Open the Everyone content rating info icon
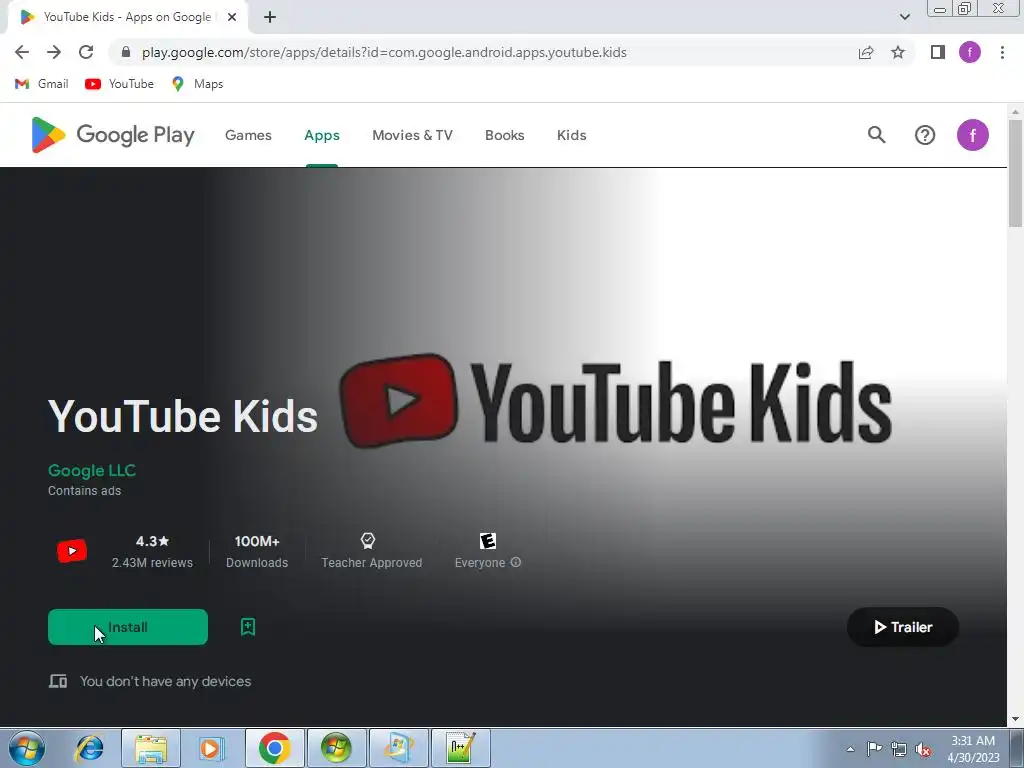Screen dimensions: 1024x768 click(x=516, y=562)
